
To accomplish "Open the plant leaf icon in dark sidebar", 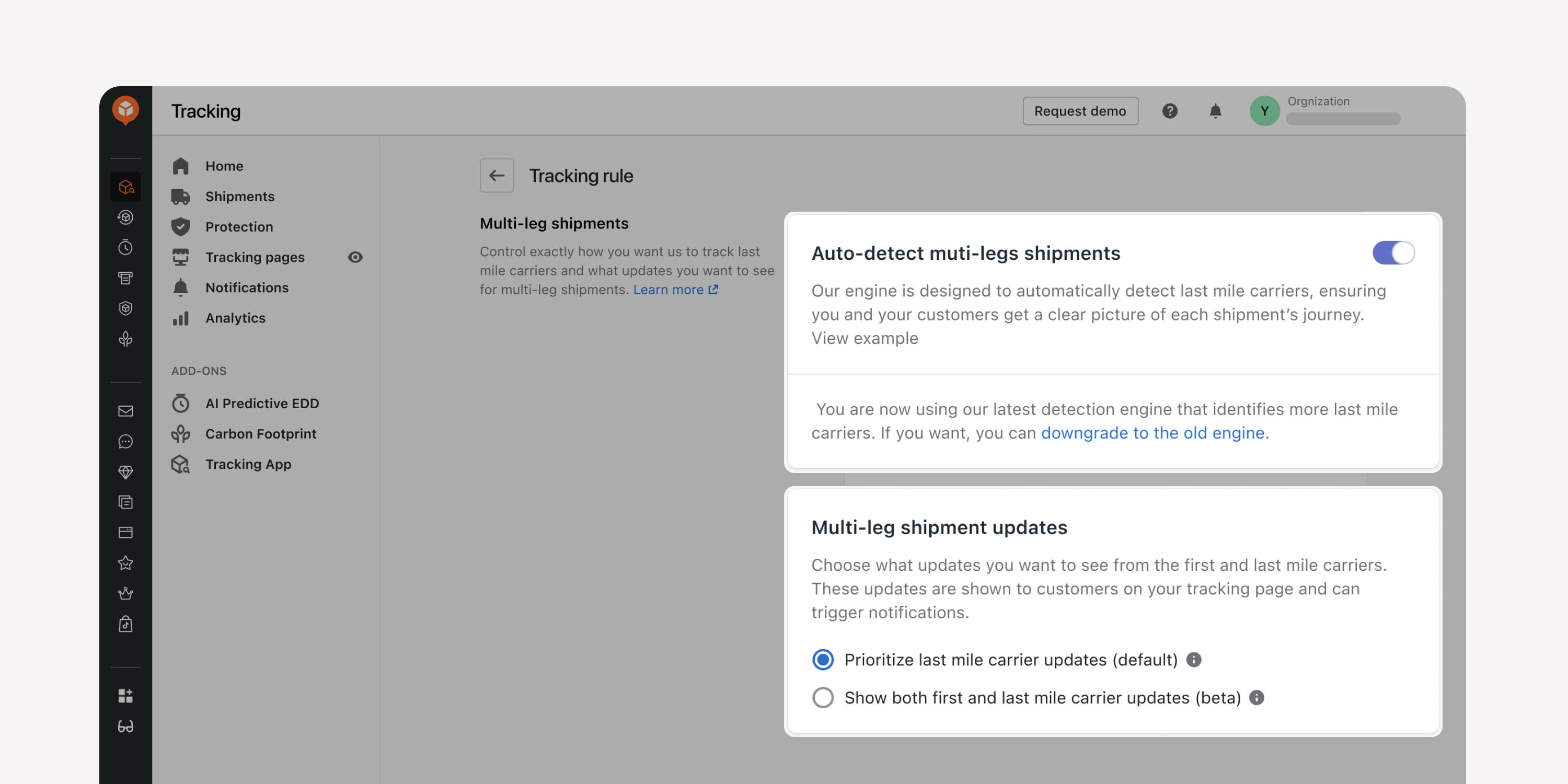I will [125, 339].
